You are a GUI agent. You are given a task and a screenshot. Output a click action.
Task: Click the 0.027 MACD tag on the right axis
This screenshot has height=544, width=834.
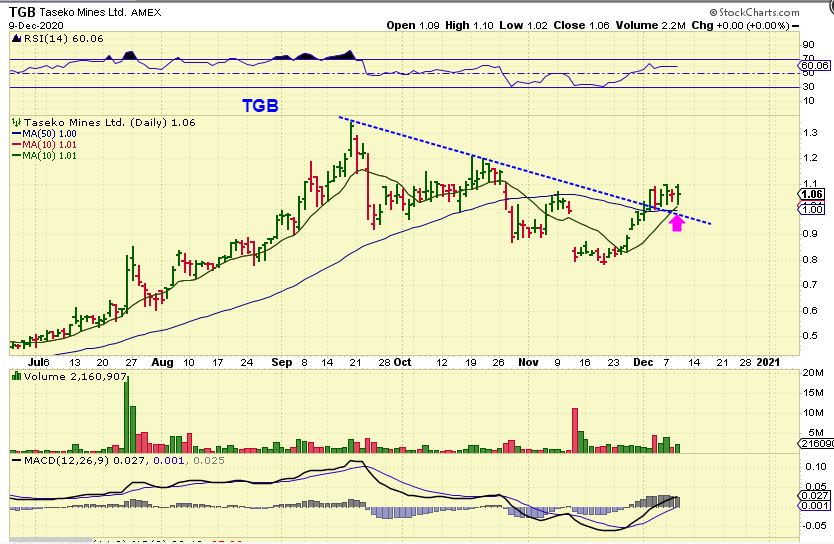(x=814, y=496)
